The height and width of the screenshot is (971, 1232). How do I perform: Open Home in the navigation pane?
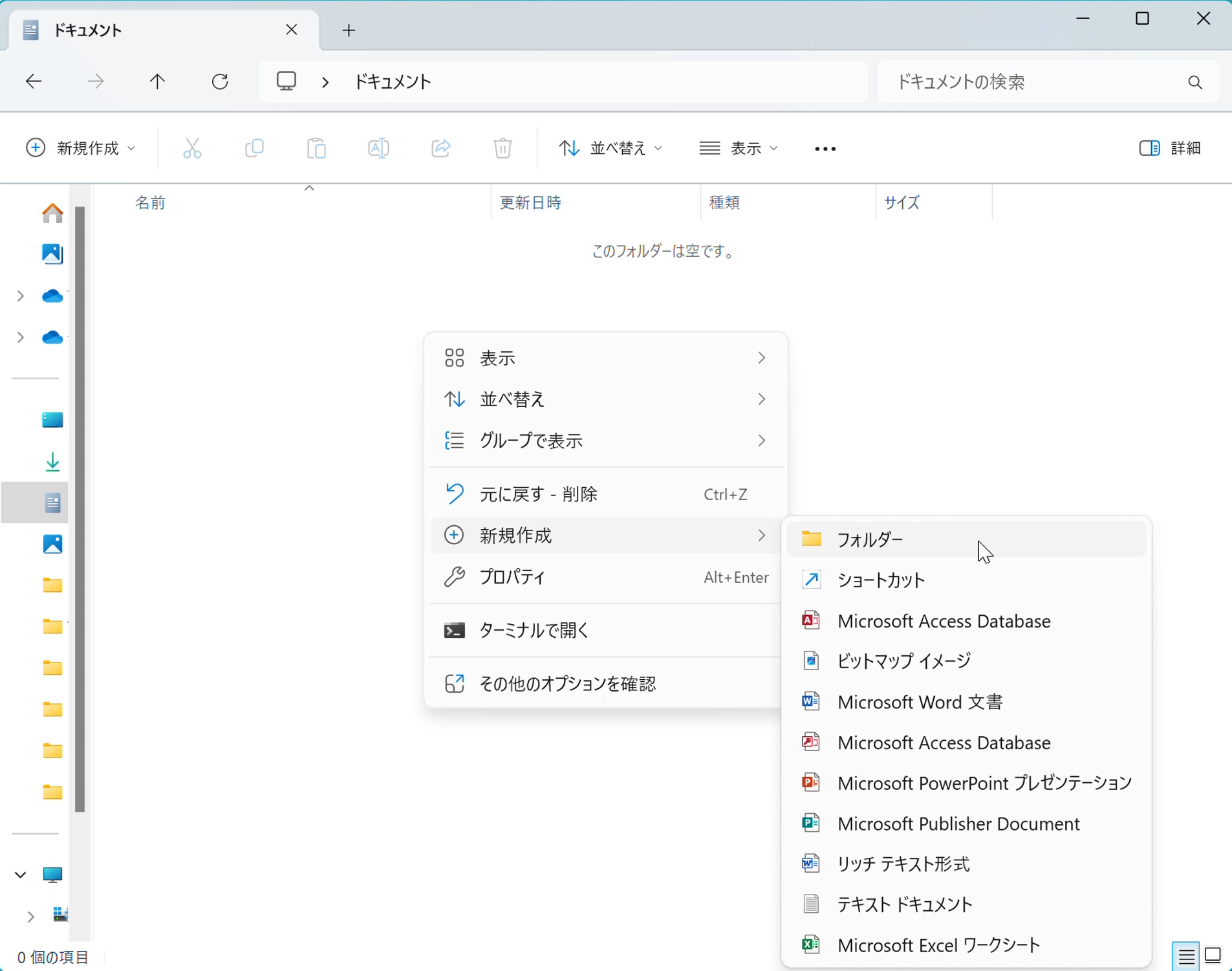52,213
